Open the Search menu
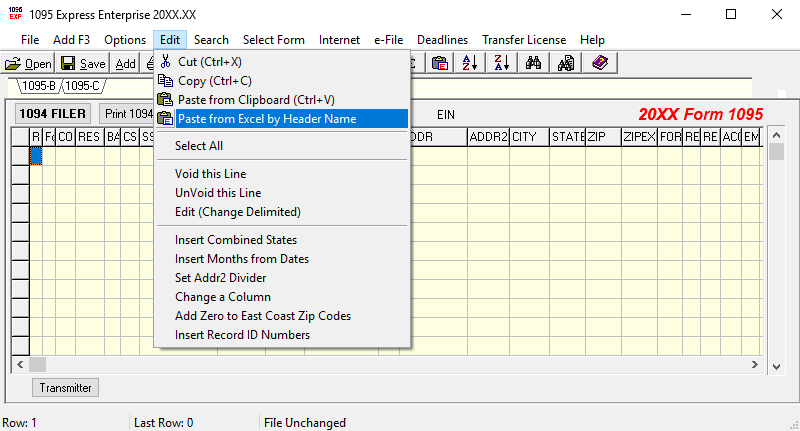The image size is (800, 431). click(x=211, y=40)
